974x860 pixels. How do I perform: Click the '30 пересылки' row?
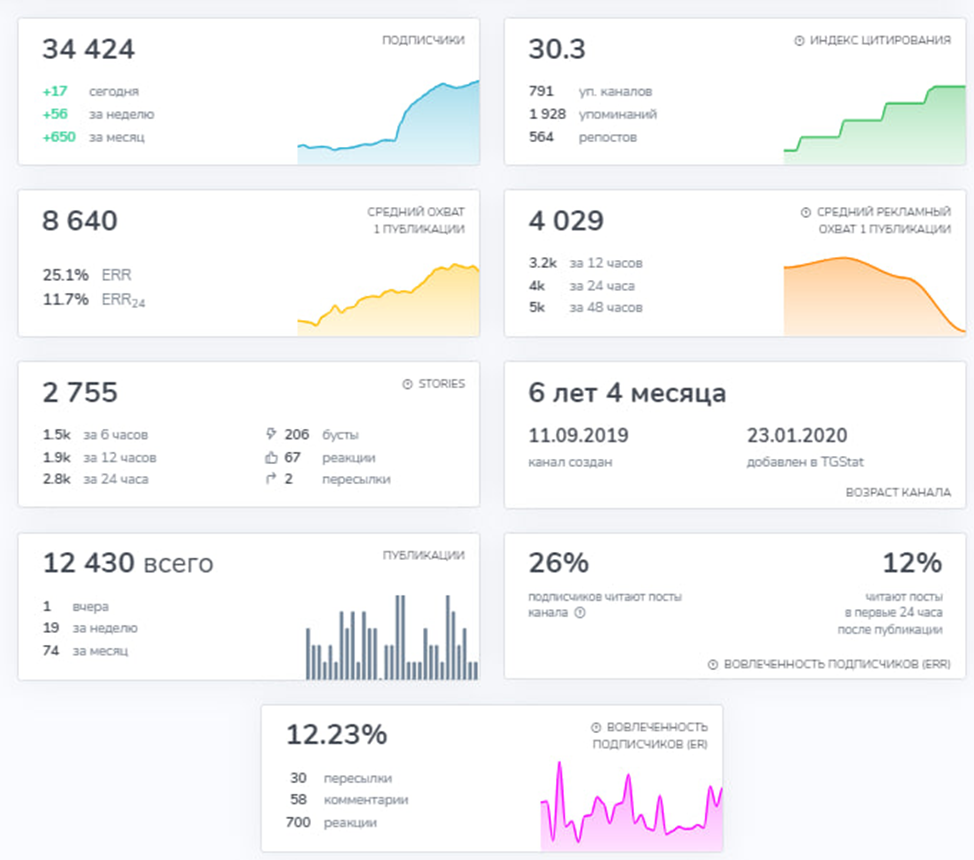pyautogui.click(x=341, y=778)
